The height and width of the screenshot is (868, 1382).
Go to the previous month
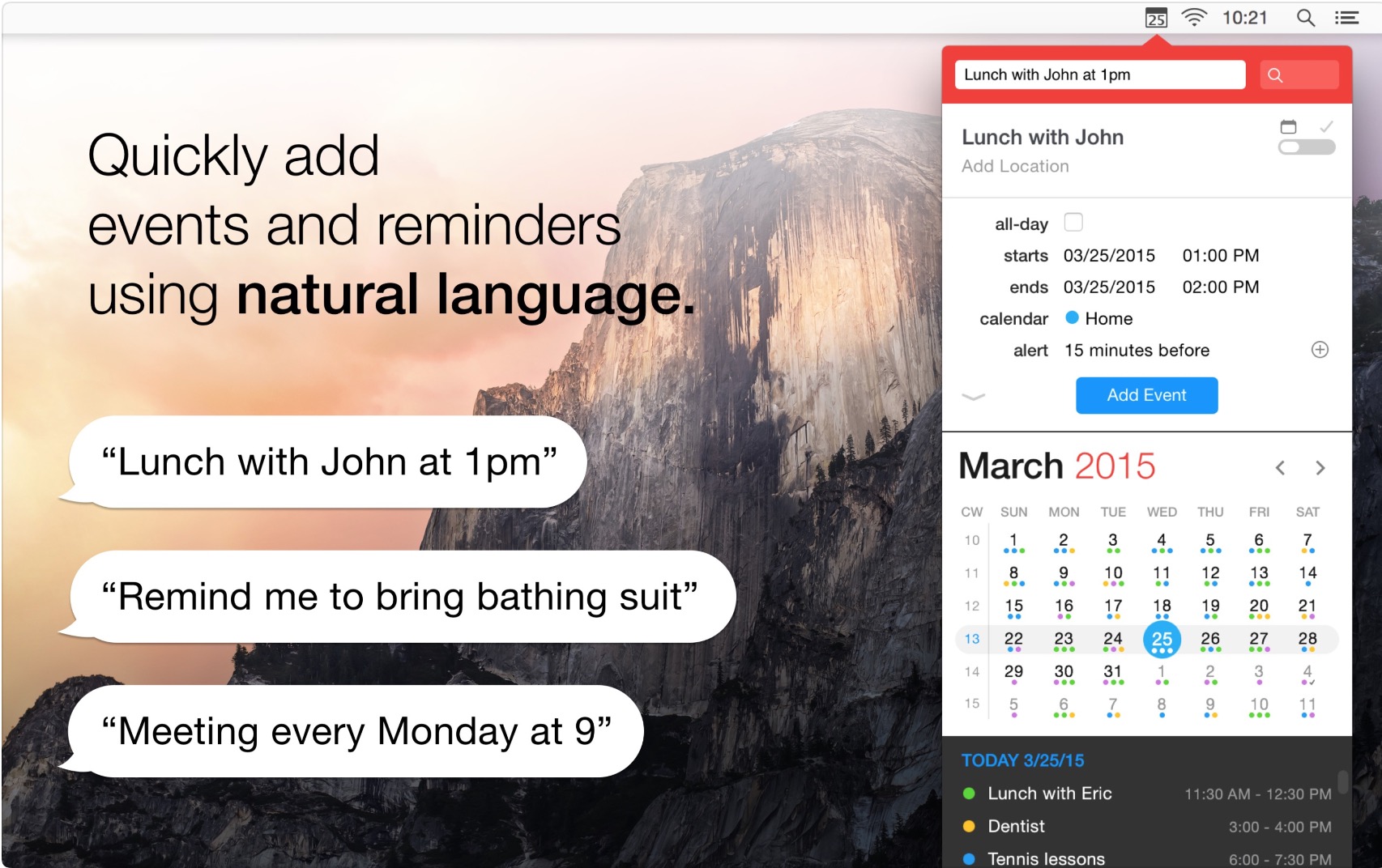[1280, 468]
